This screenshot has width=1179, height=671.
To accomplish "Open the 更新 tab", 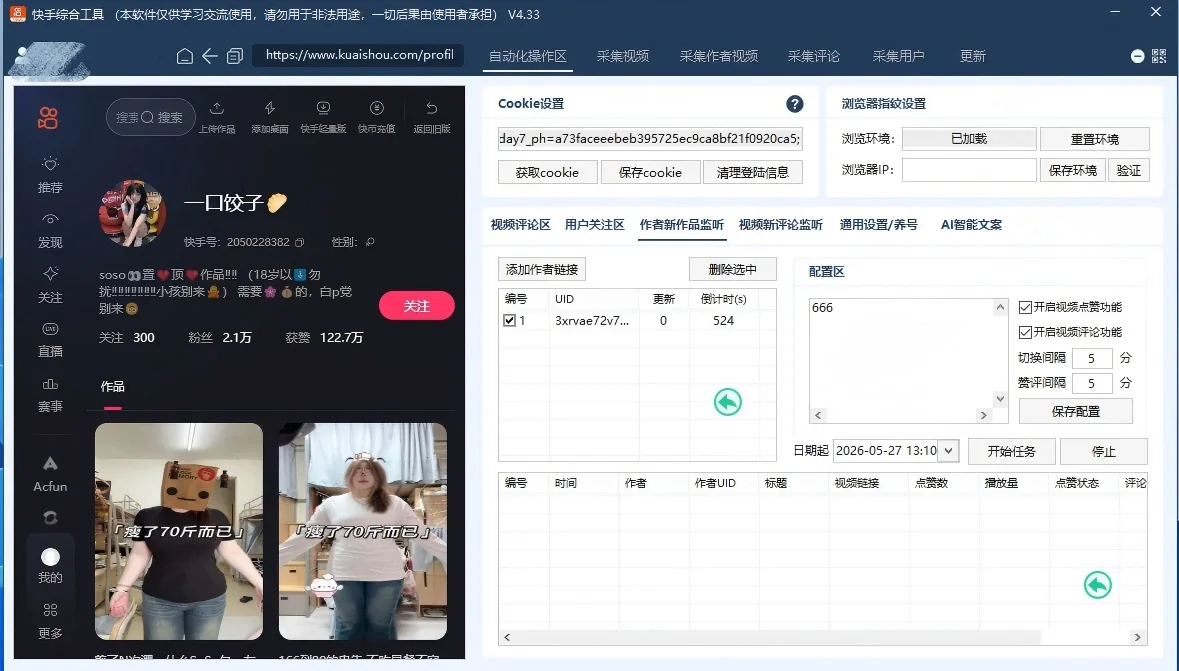I will click(972, 56).
